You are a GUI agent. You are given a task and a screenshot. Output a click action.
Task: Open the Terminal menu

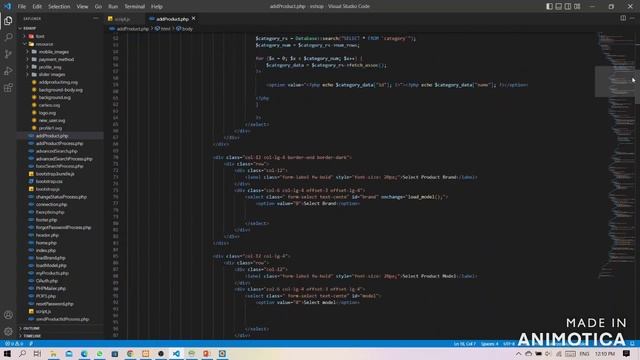click(135, 7)
